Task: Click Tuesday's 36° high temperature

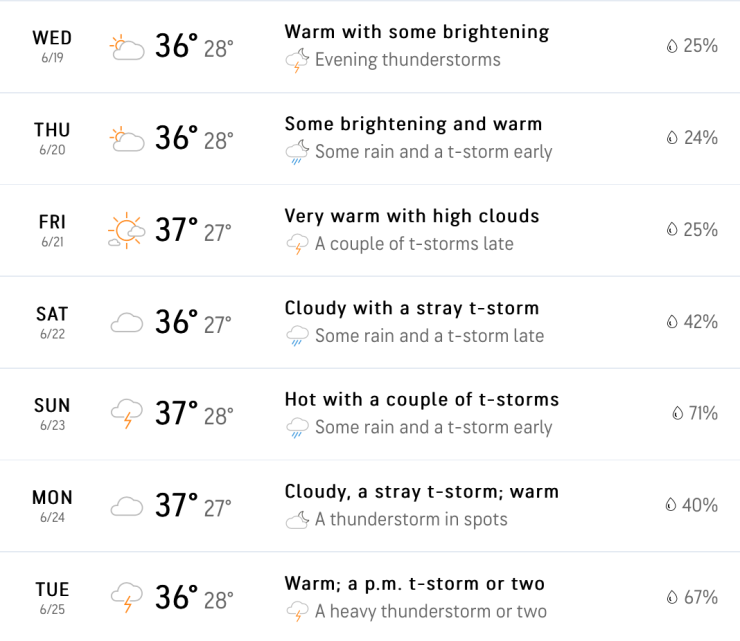Action: (176, 597)
